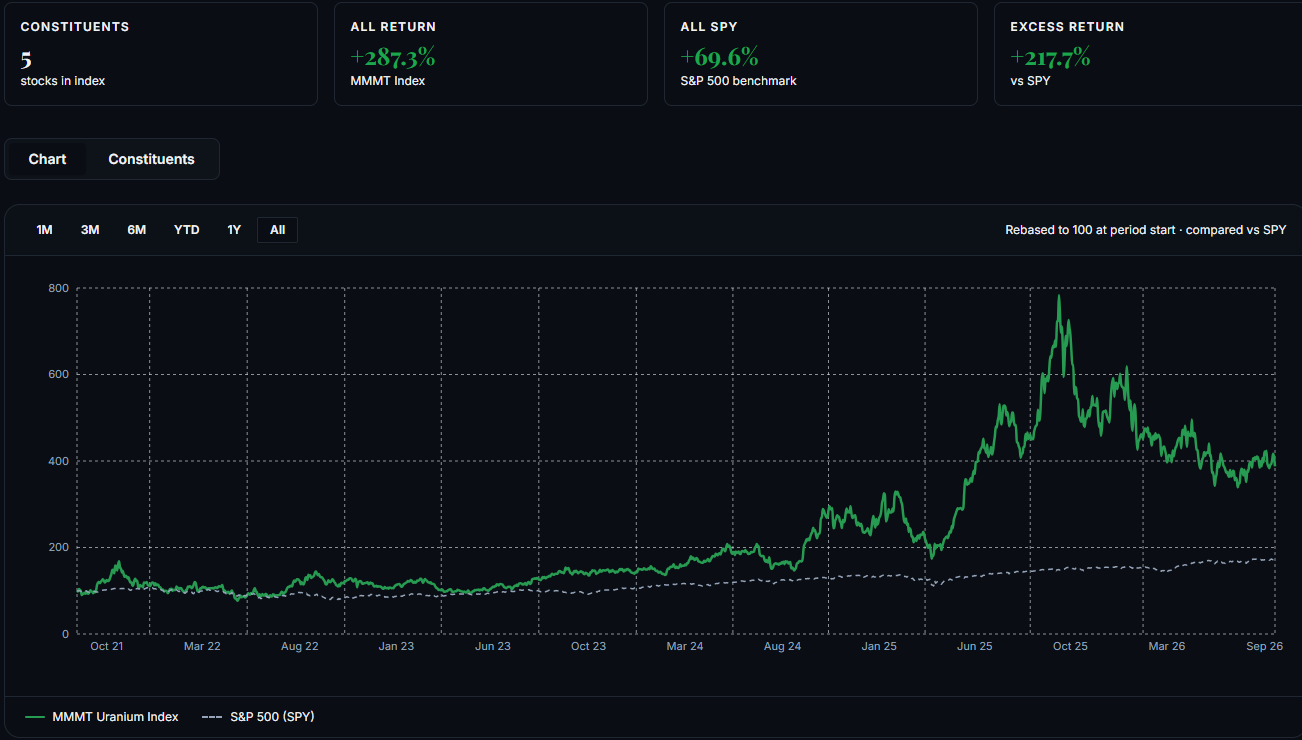1302x740 pixels.
Task: Show the 1Y chart period
Action: pyautogui.click(x=234, y=230)
